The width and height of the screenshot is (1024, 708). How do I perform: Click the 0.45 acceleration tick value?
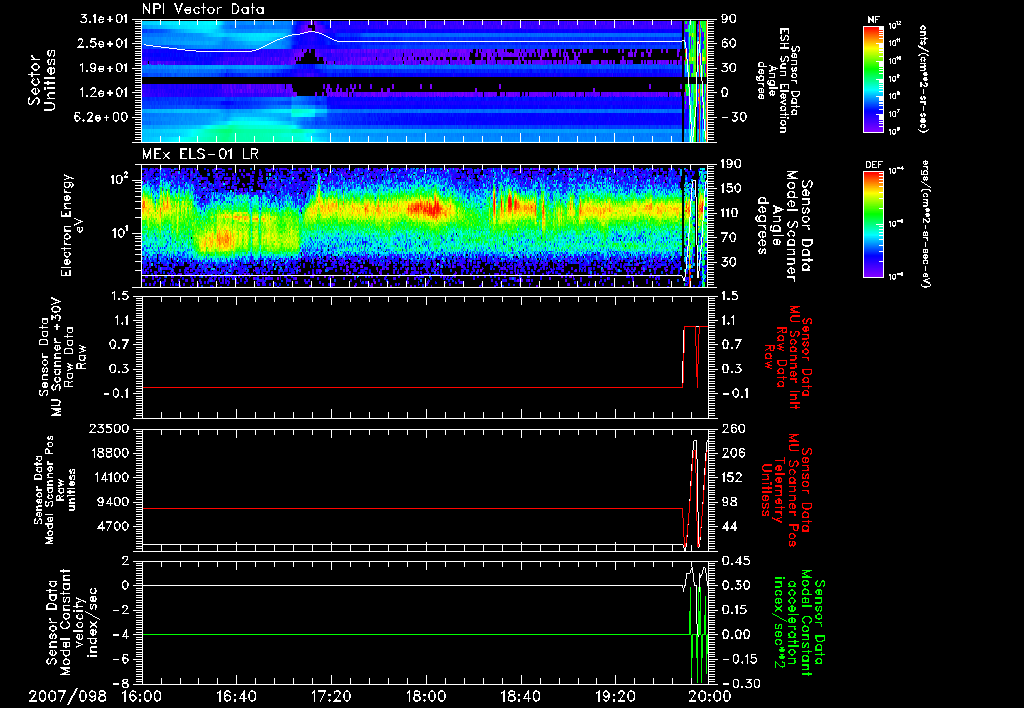coord(736,561)
